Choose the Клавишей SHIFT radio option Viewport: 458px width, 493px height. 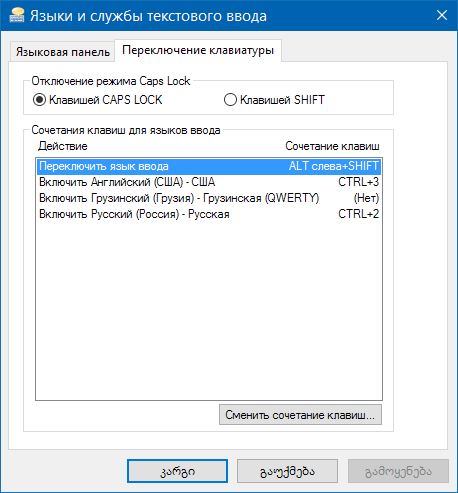tap(274, 100)
